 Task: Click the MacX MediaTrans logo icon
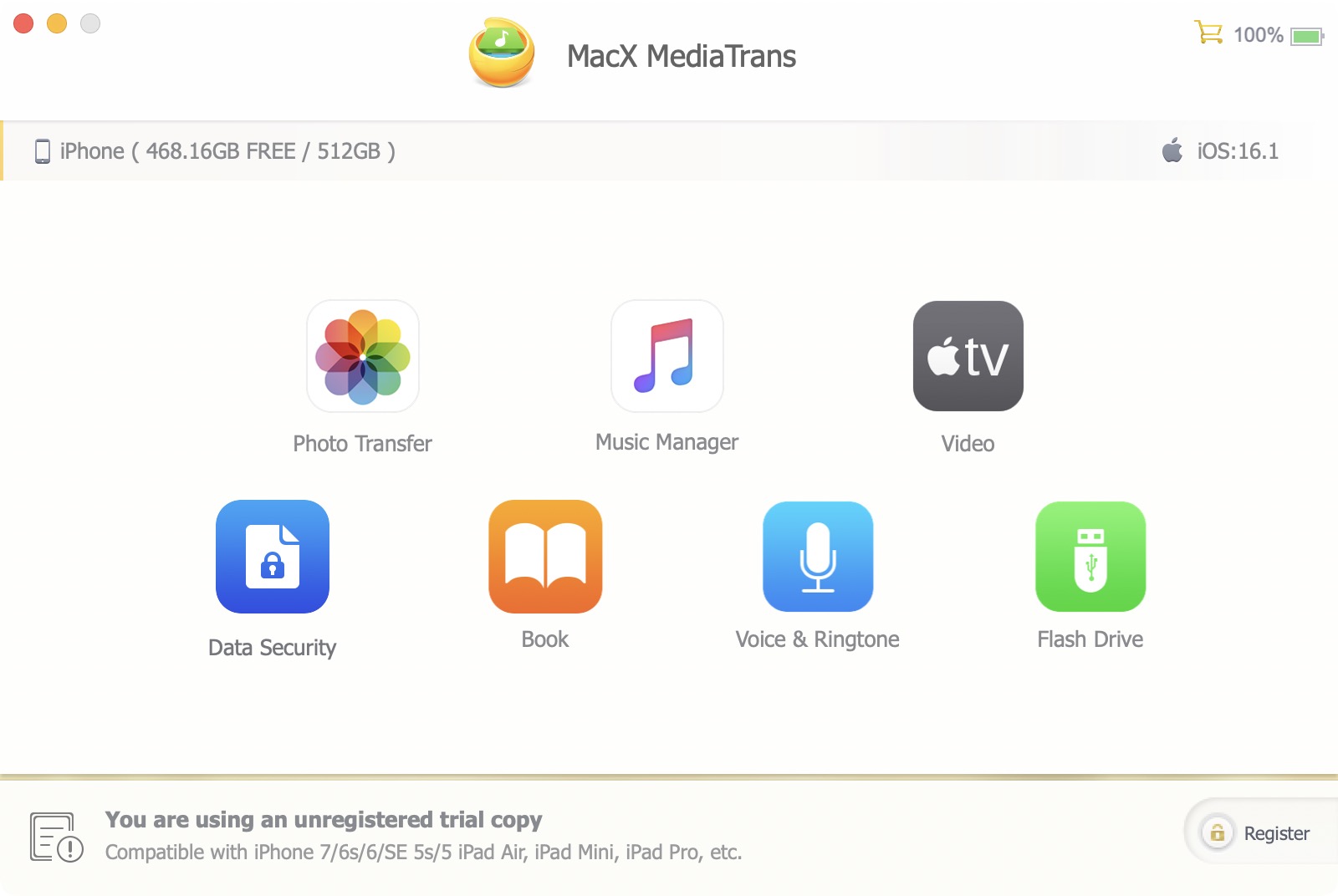click(x=502, y=53)
